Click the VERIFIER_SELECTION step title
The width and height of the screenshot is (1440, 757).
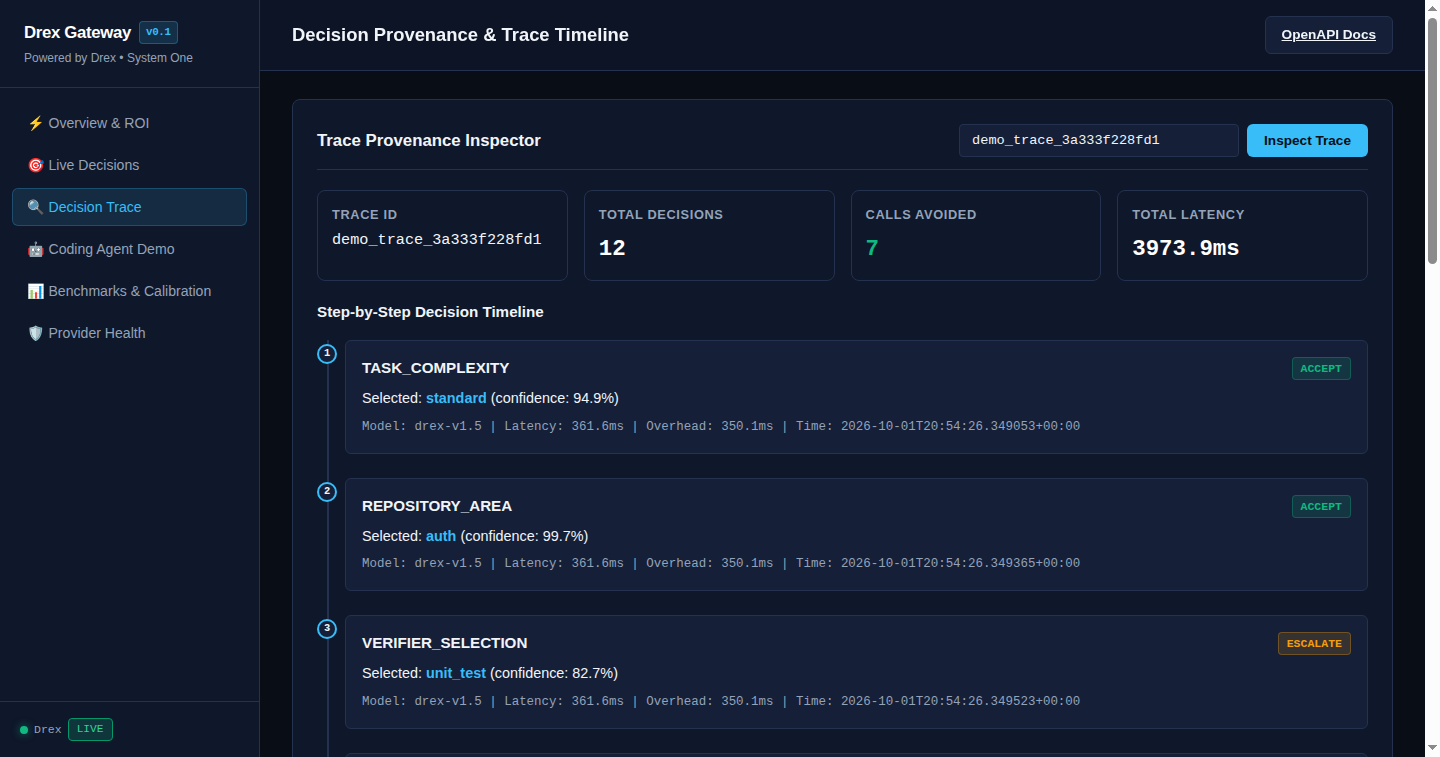click(445, 643)
